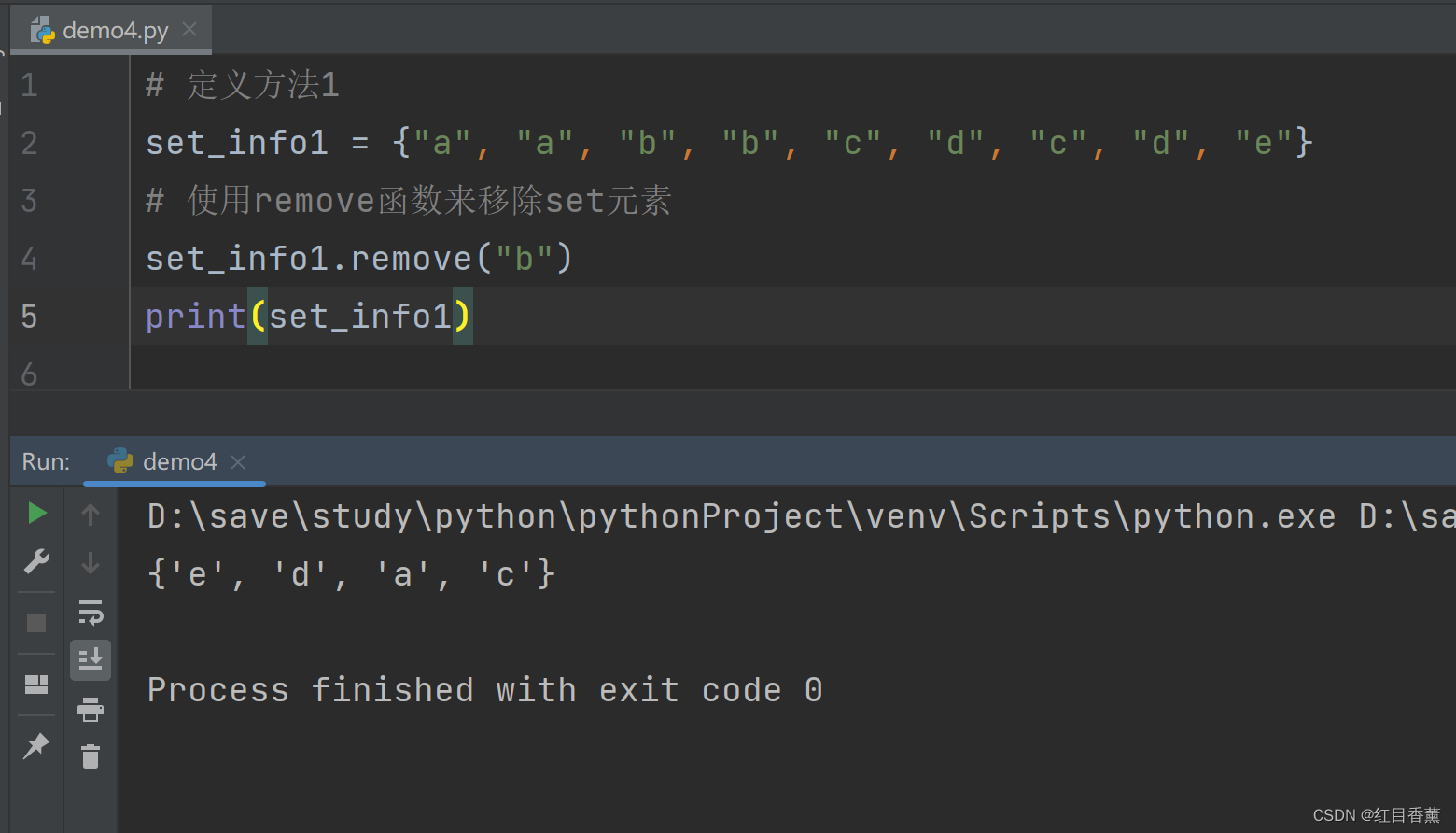
Task: Rerun demo4 with the green play icon
Action: tap(36, 513)
